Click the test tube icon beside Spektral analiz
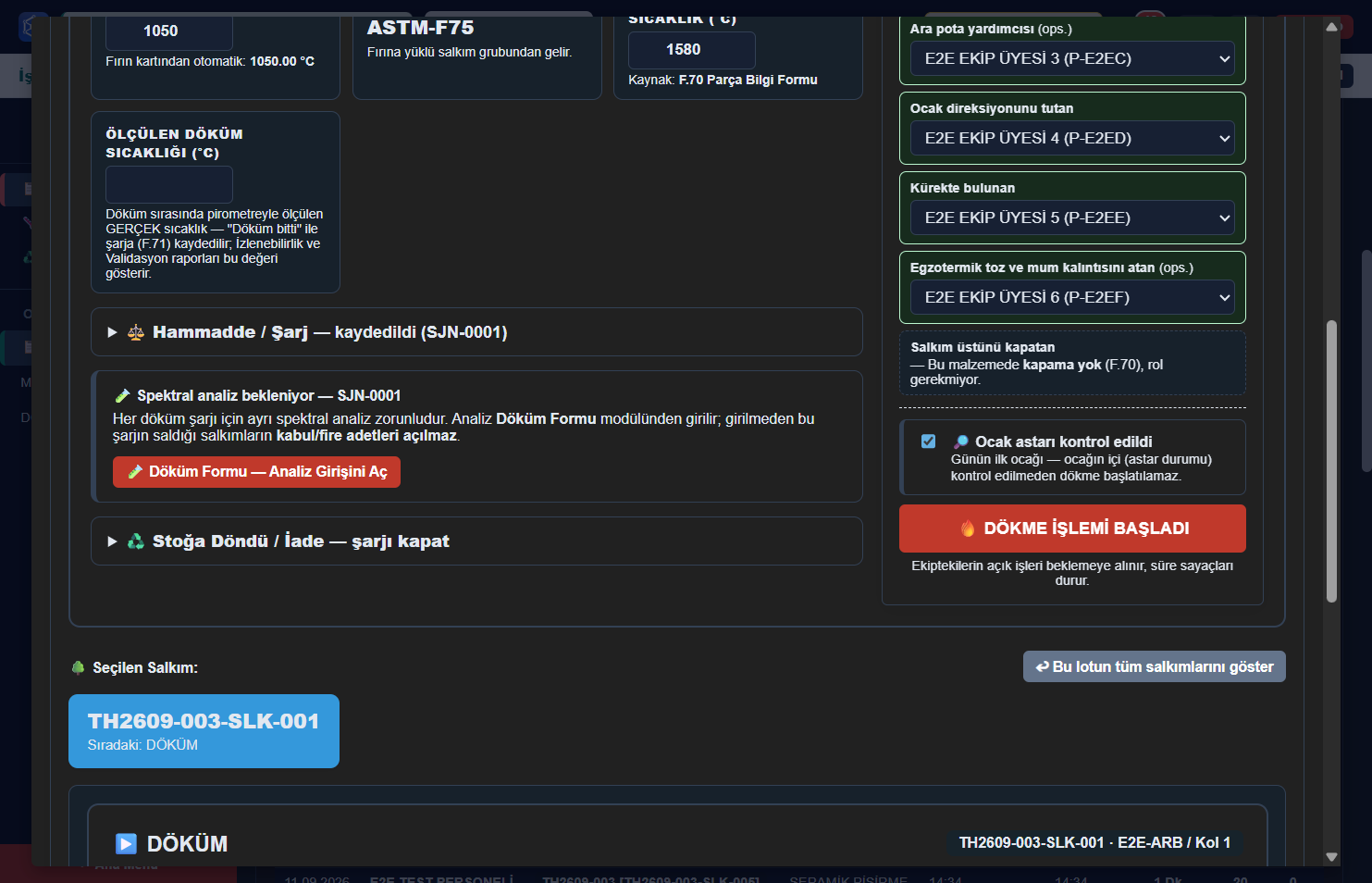Viewport: 1372px width, 883px height. point(122,395)
